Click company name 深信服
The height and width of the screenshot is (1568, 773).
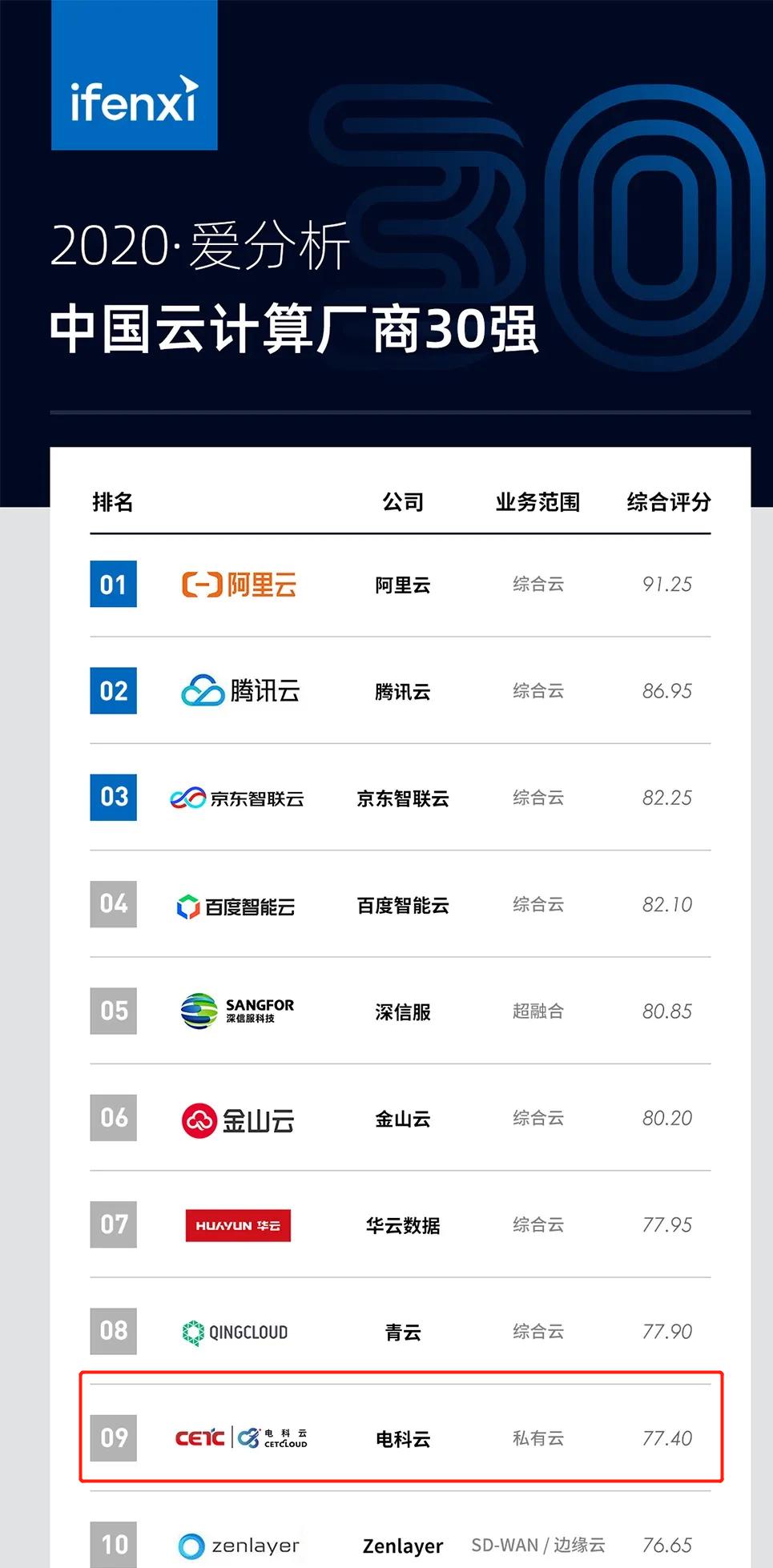pos(403,1012)
